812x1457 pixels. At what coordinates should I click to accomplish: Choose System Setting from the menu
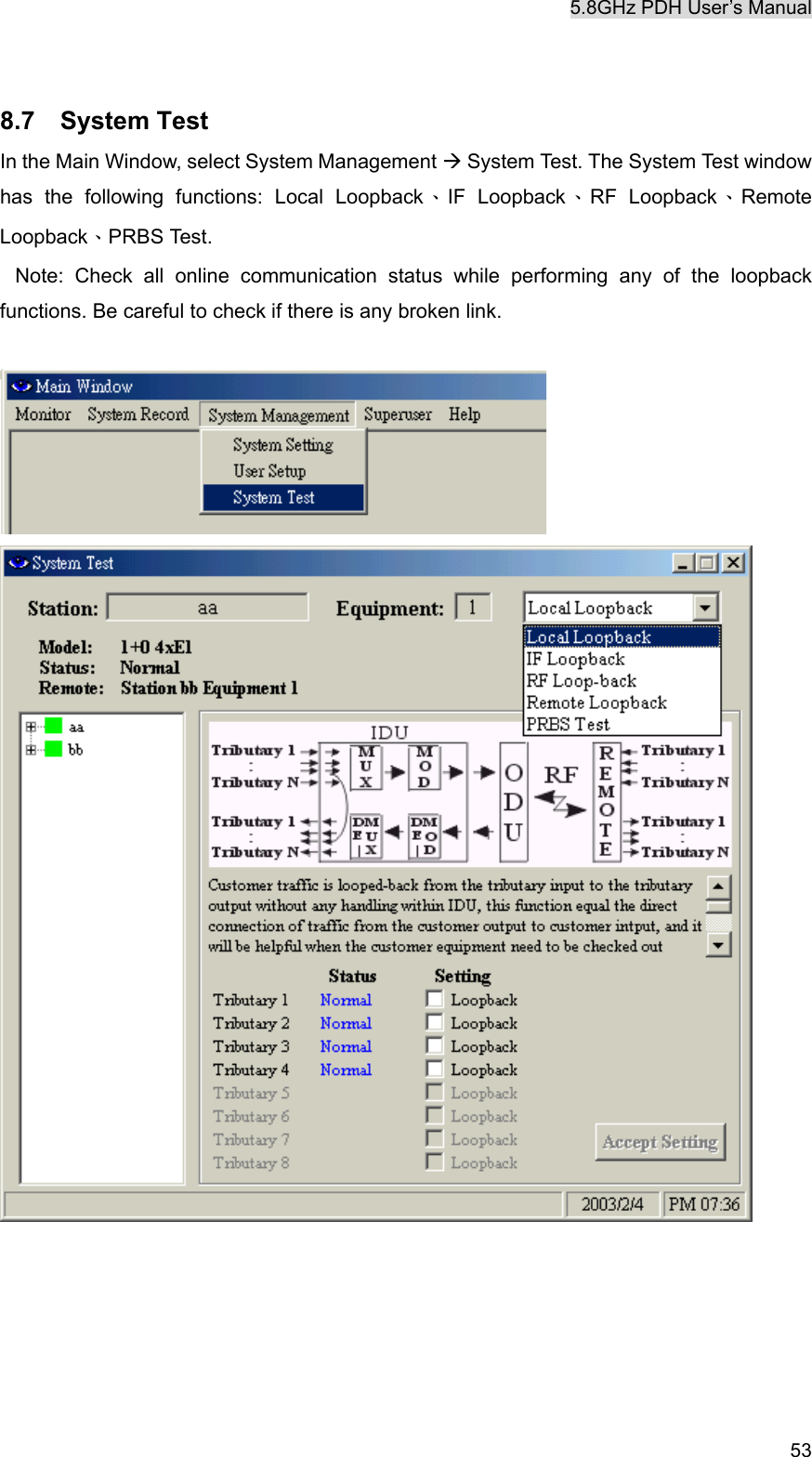(x=283, y=445)
